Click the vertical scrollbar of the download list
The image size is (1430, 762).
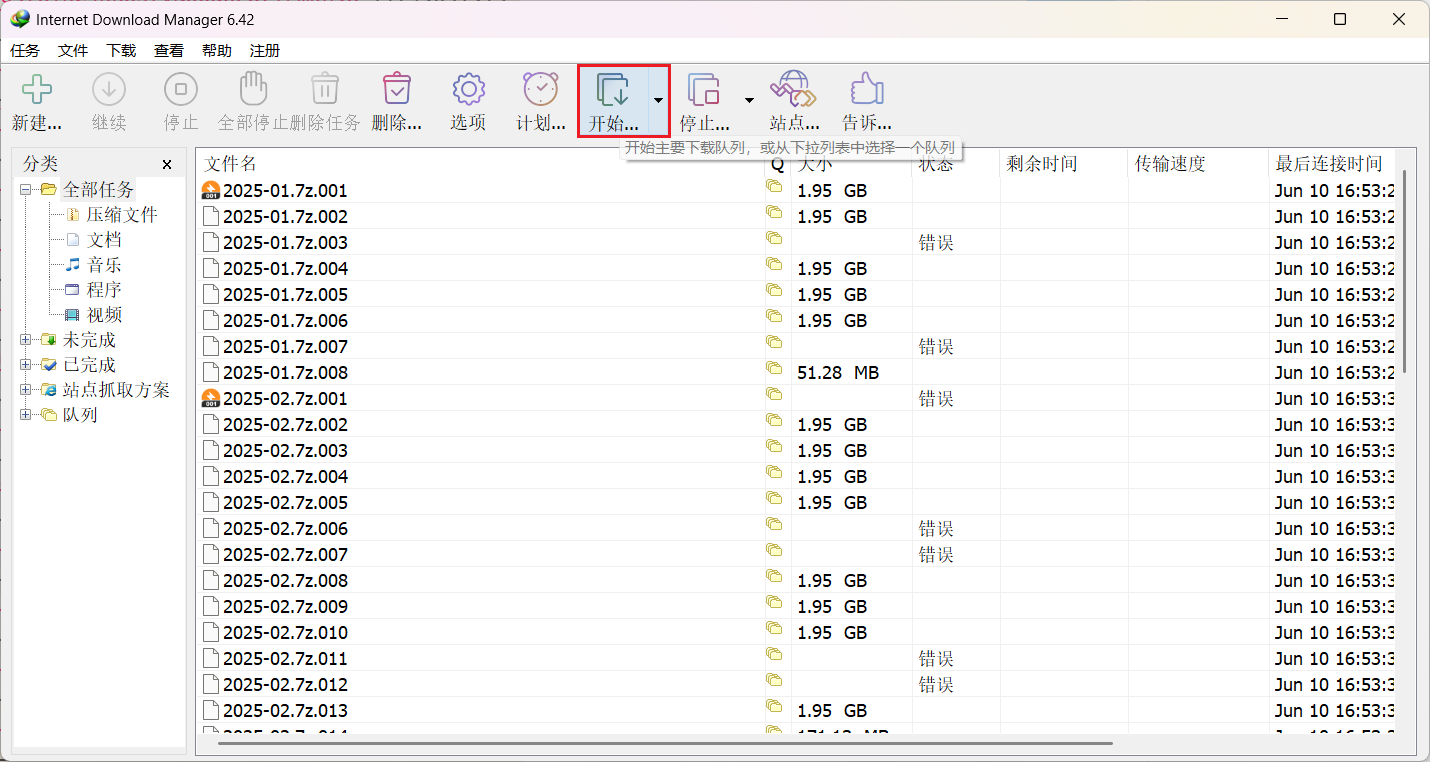coord(1405,270)
